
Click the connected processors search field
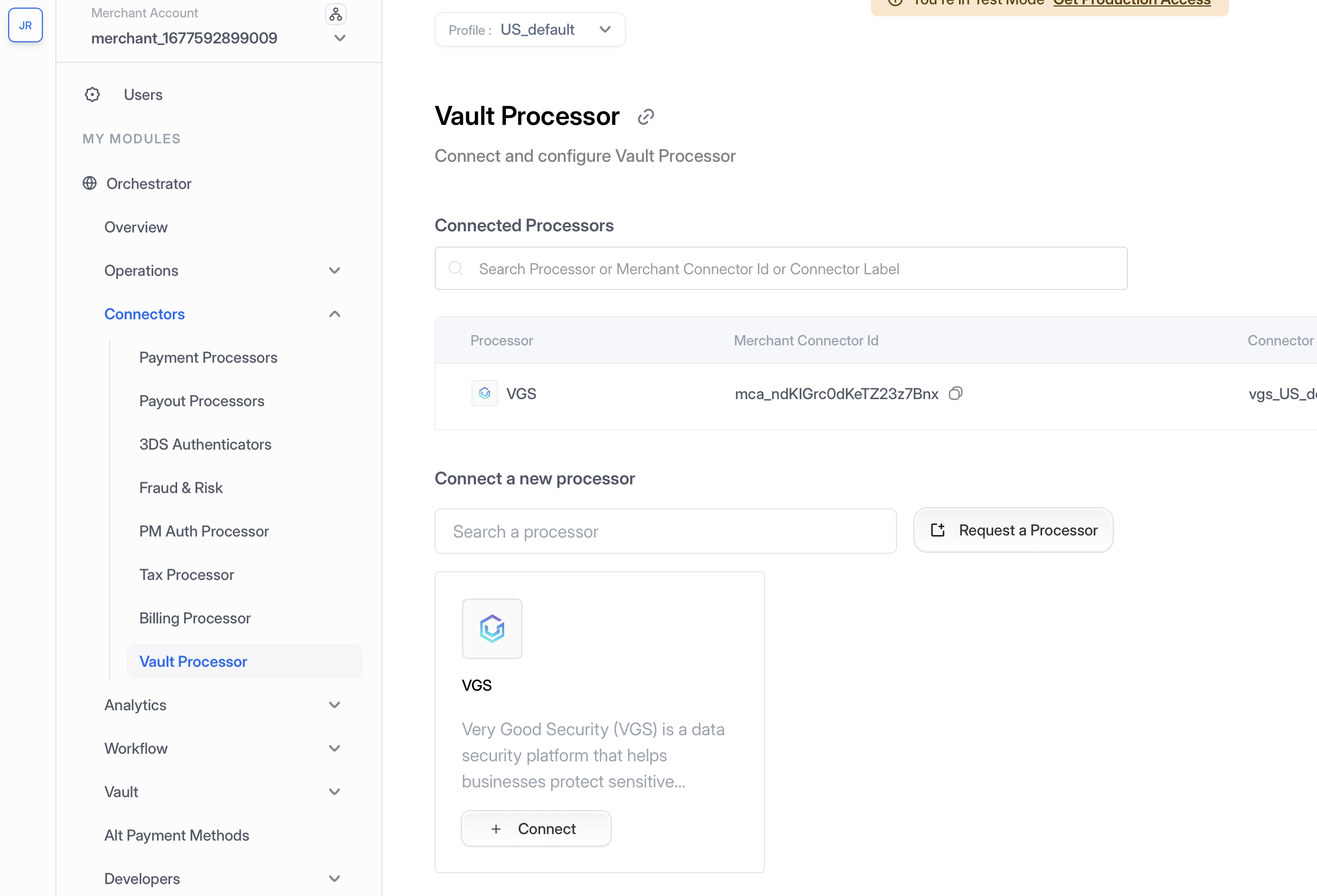click(x=781, y=268)
